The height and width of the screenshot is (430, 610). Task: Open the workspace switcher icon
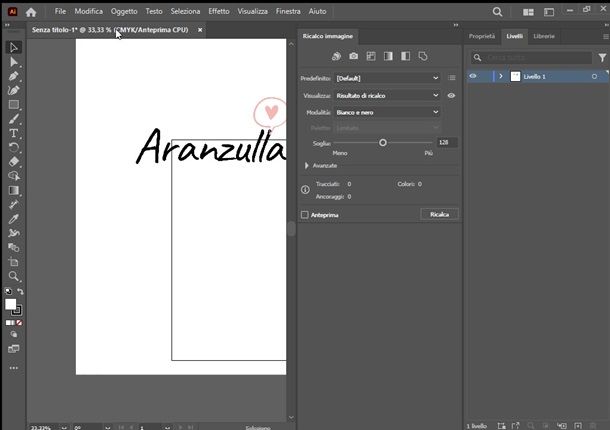tap(549, 12)
